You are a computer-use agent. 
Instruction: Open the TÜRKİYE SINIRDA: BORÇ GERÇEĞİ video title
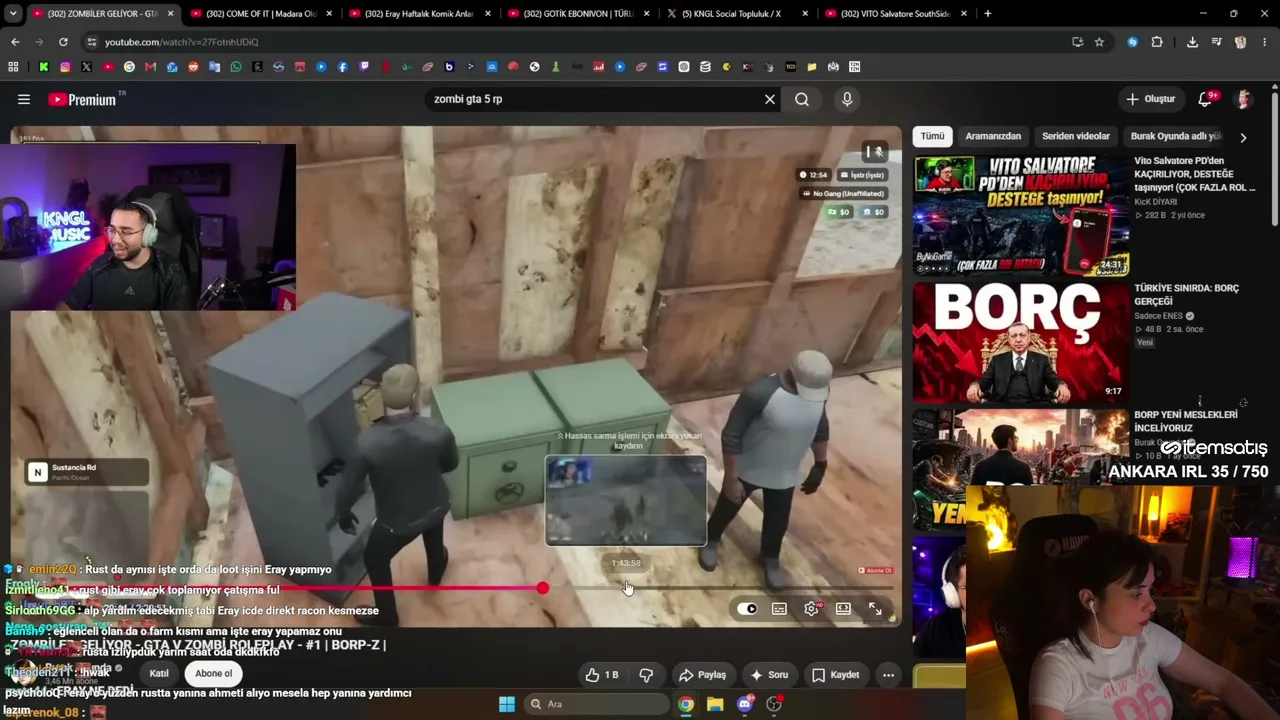1186,295
